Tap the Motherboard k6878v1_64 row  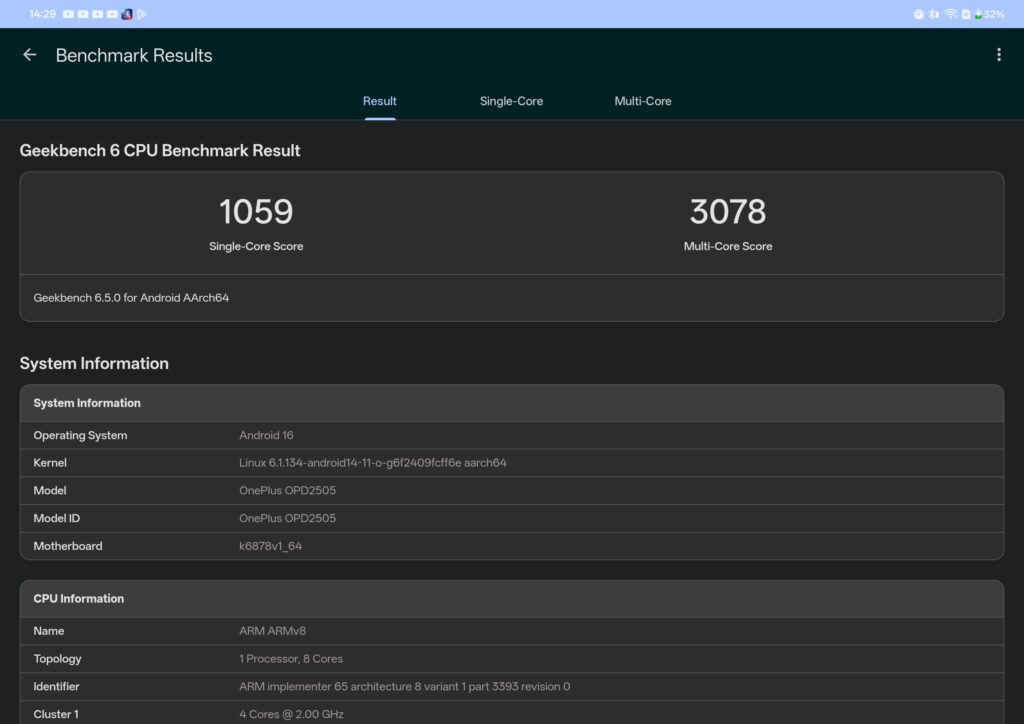511,546
